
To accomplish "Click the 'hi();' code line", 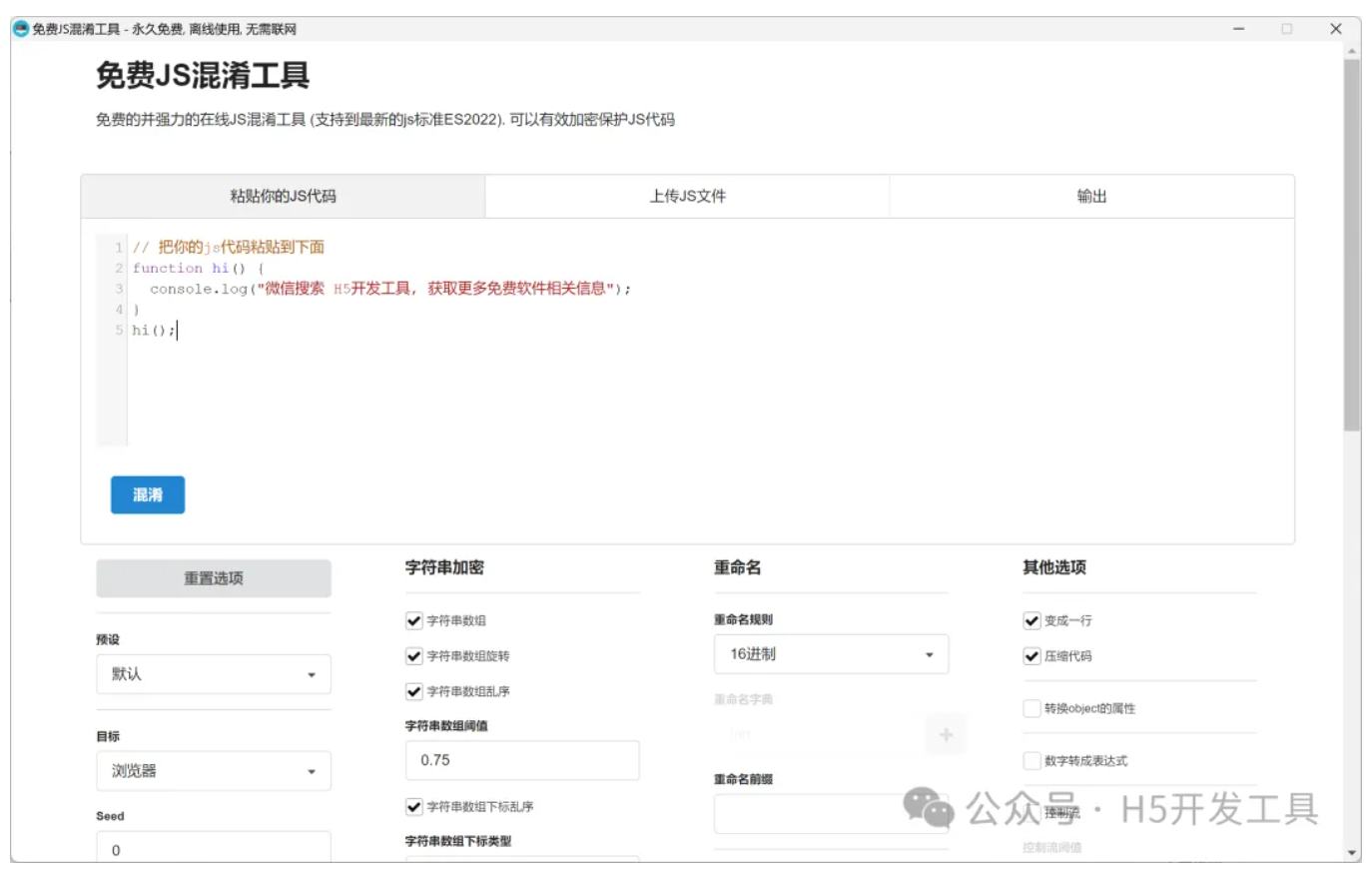I will (154, 330).
